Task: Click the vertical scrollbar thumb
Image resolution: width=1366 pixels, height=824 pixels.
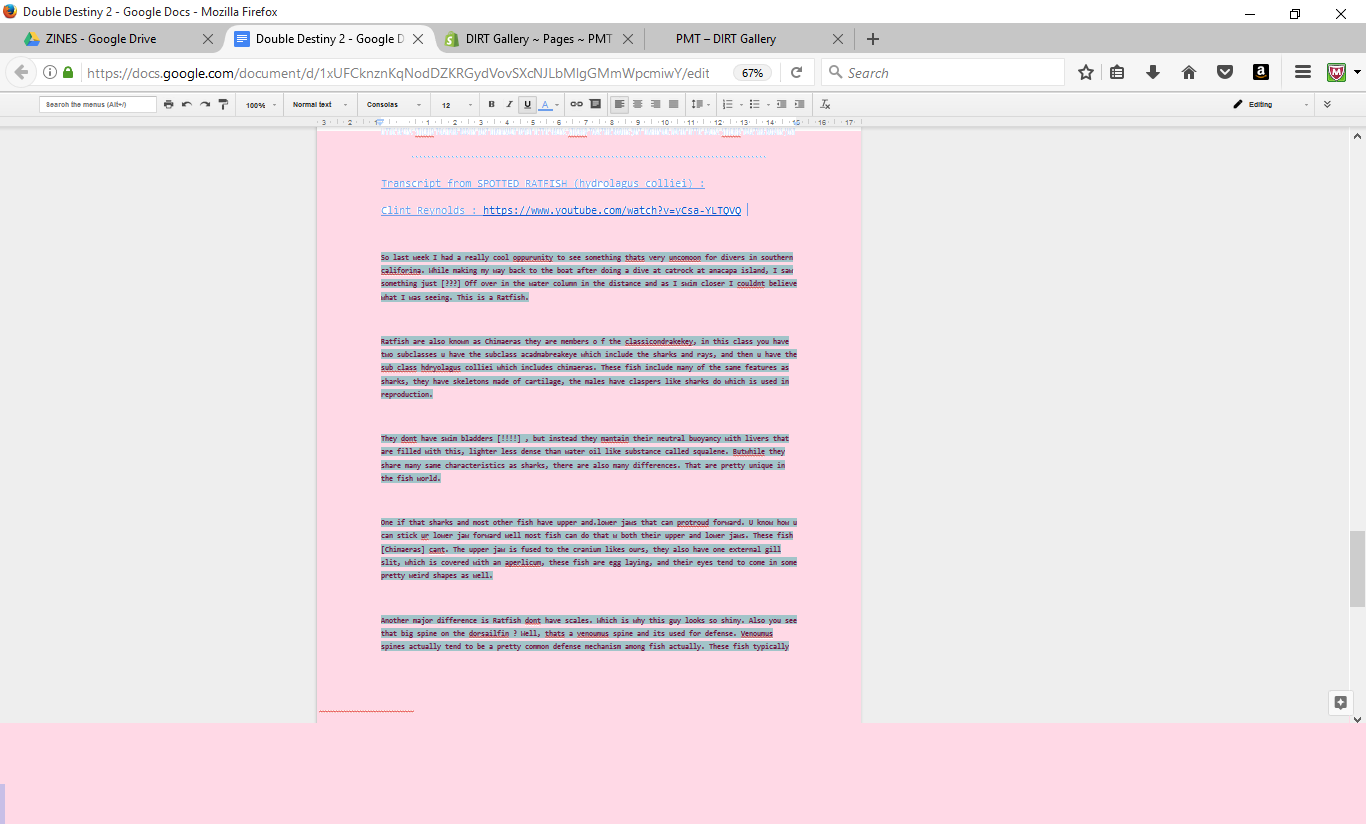Action: [1357, 568]
